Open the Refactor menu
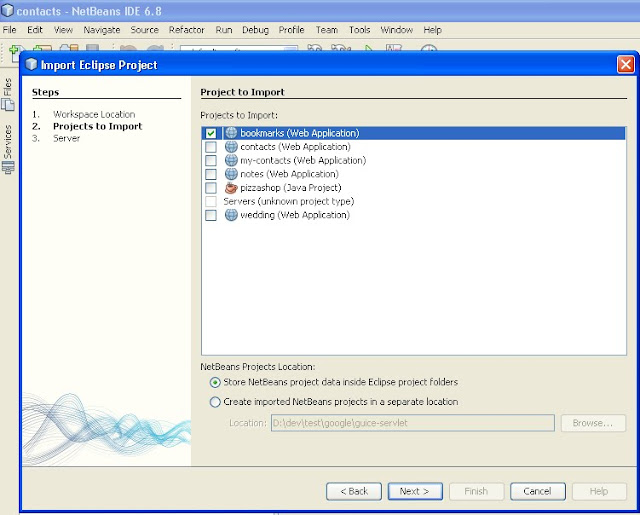 pyautogui.click(x=187, y=30)
